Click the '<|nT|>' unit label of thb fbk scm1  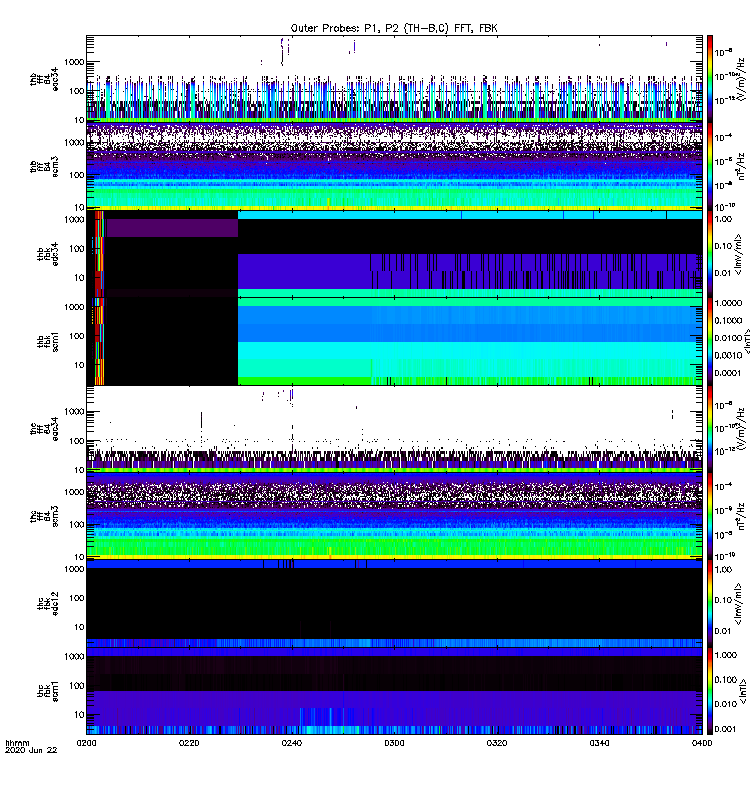tap(746, 341)
